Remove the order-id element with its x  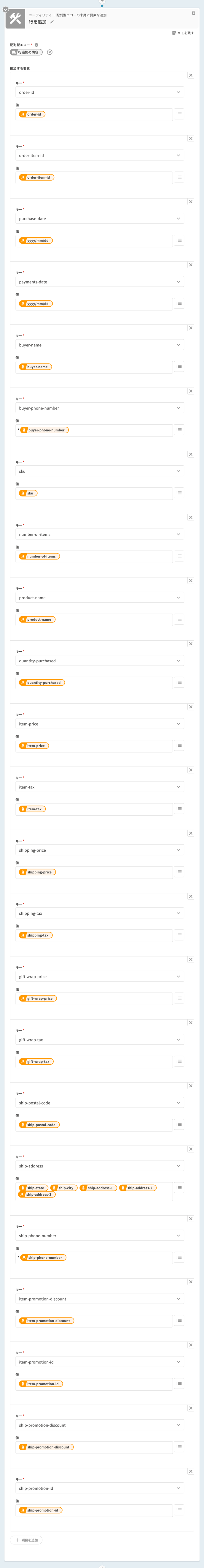click(191, 75)
